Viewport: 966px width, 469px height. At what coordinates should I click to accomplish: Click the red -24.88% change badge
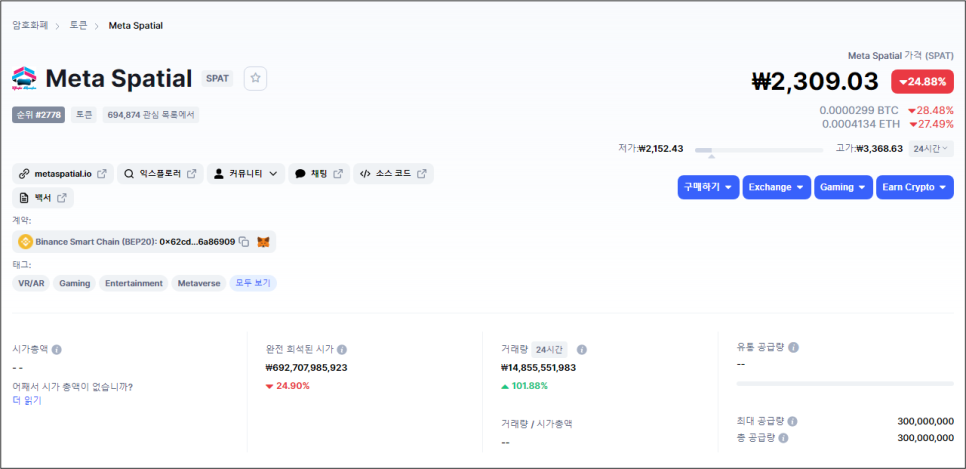coord(922,82)
